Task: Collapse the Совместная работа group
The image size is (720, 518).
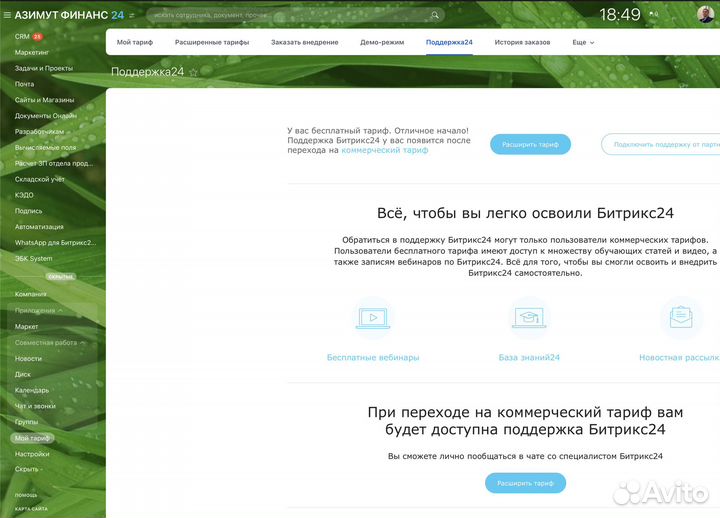Action: (x=50, y=343)
